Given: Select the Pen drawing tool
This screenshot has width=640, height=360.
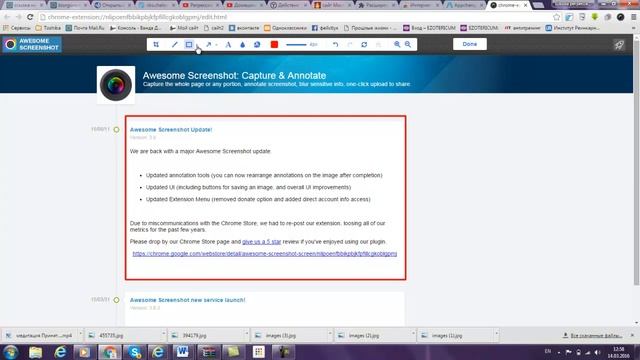Looking at the screenshot, I should 175,44.
